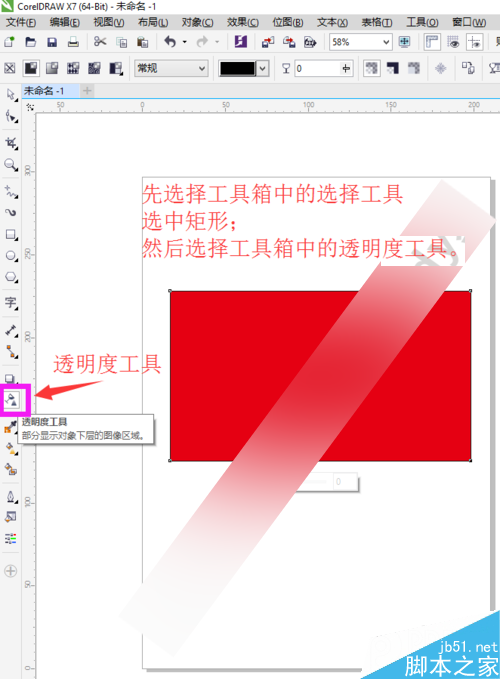Open the 文件(F) menu
Image resolution: width=500 pixels, height=679 pixels.
(x=21, y=22)
